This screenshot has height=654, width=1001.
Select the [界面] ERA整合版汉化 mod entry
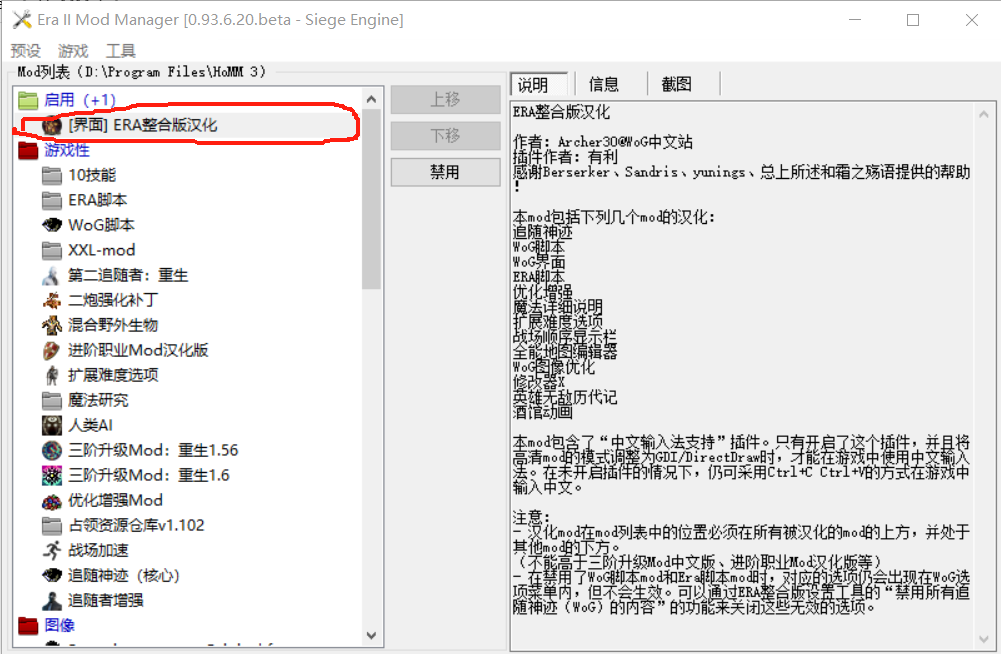click(x=143, y=125)
